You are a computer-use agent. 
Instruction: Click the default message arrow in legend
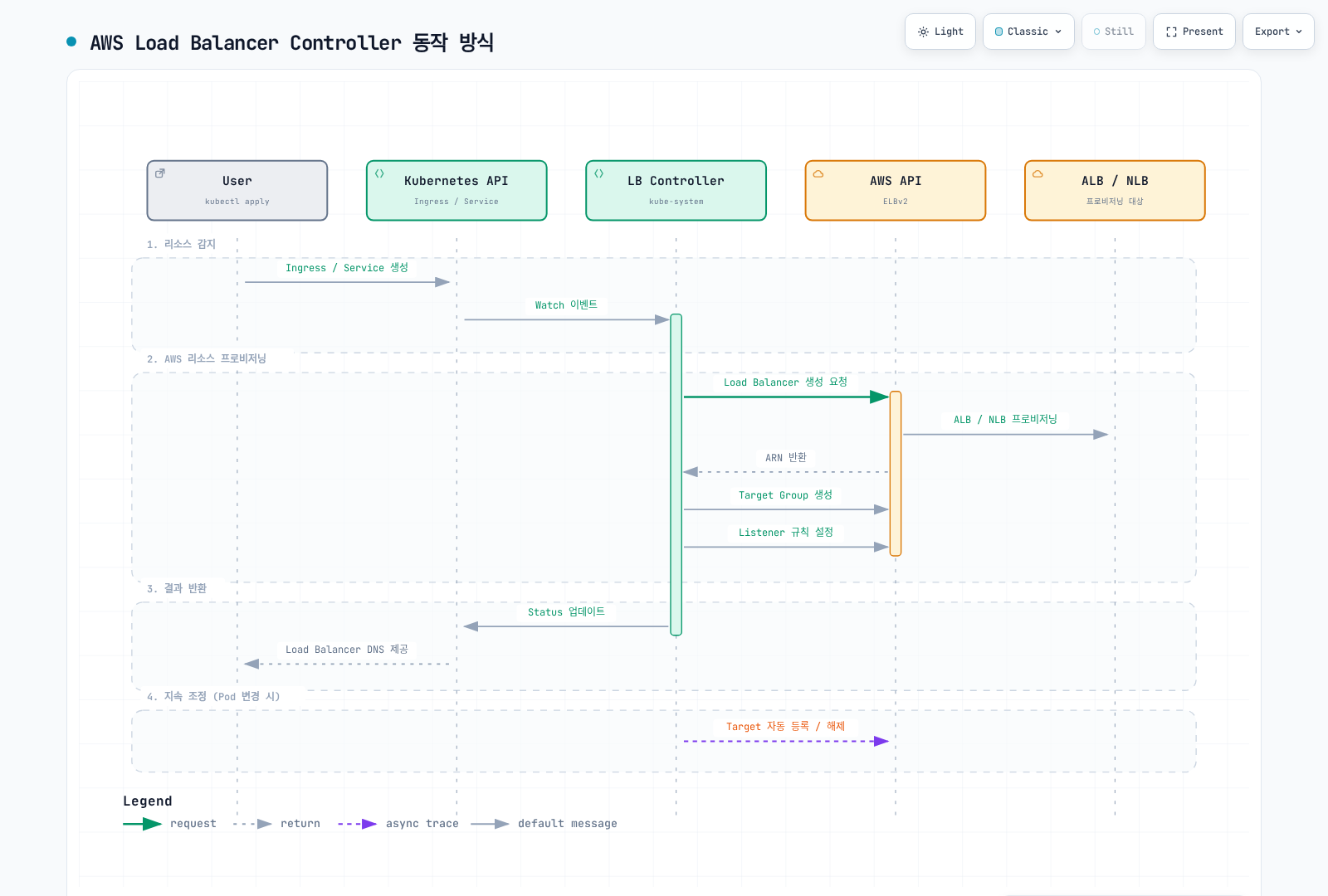(x=490, y=824)
